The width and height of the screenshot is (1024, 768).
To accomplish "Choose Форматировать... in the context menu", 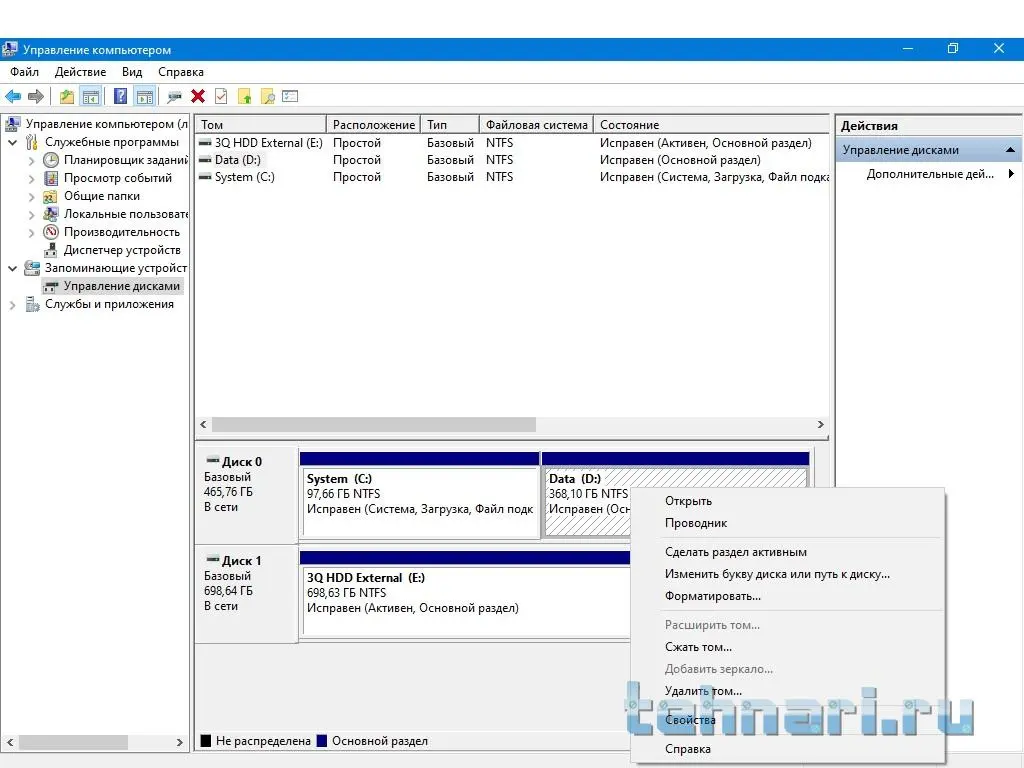I will click(712, 596).
